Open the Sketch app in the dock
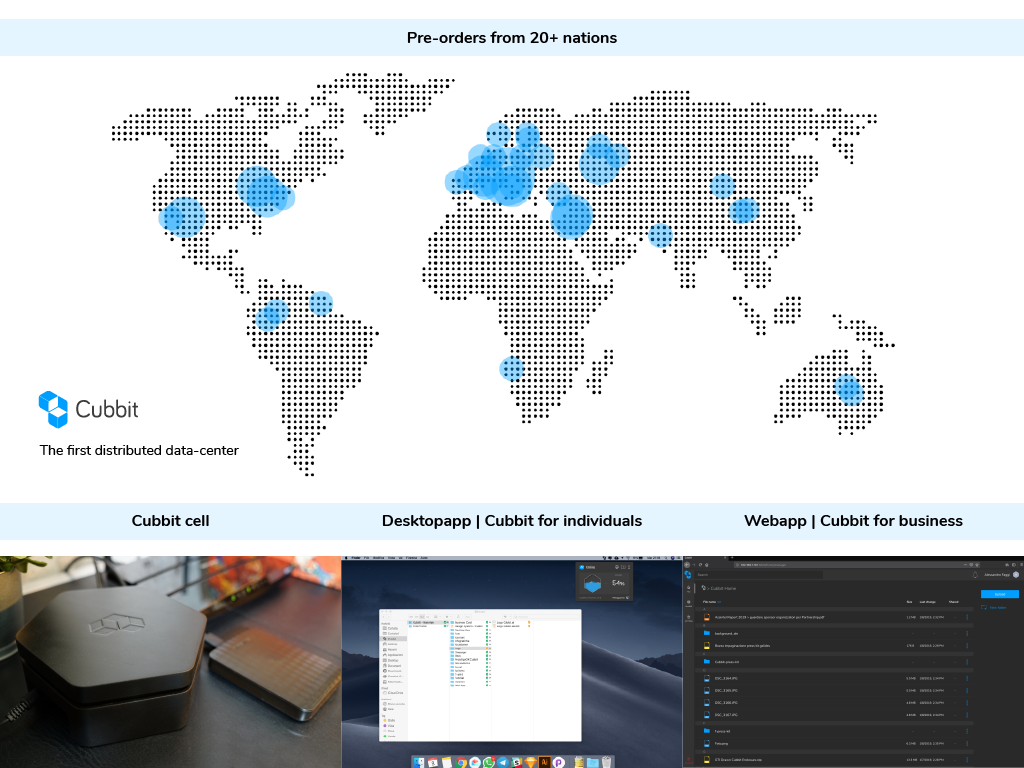Viewport: 1024px width, 768px height. coord(531,762)
